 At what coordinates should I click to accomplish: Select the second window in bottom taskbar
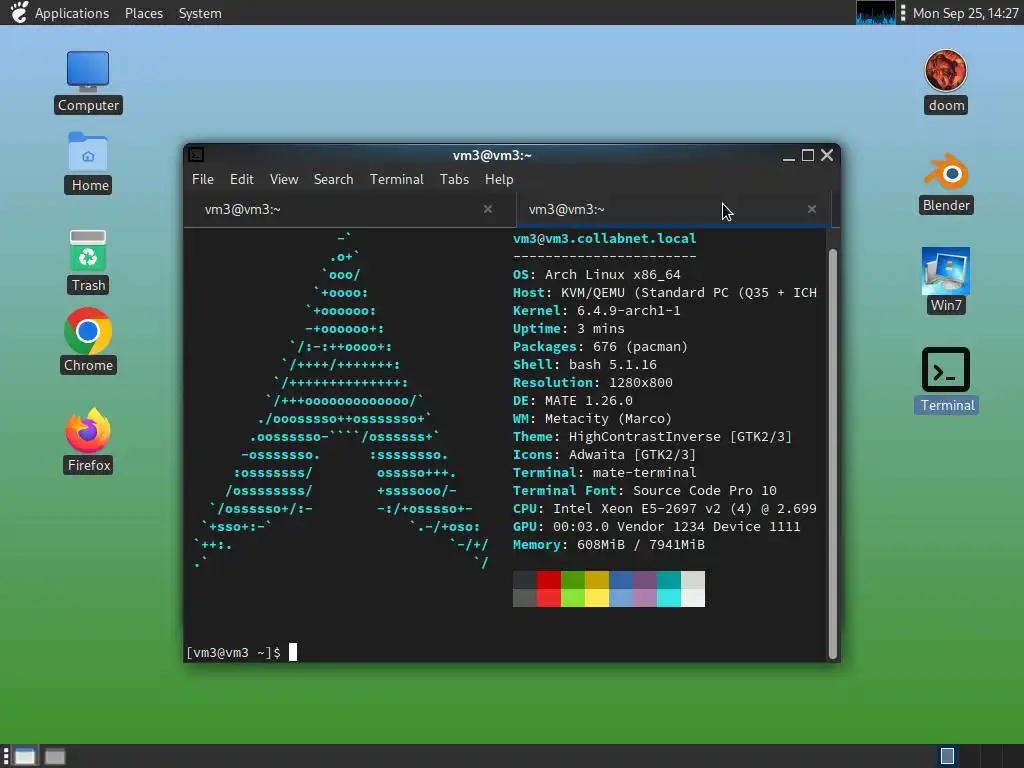coord(55,756)
